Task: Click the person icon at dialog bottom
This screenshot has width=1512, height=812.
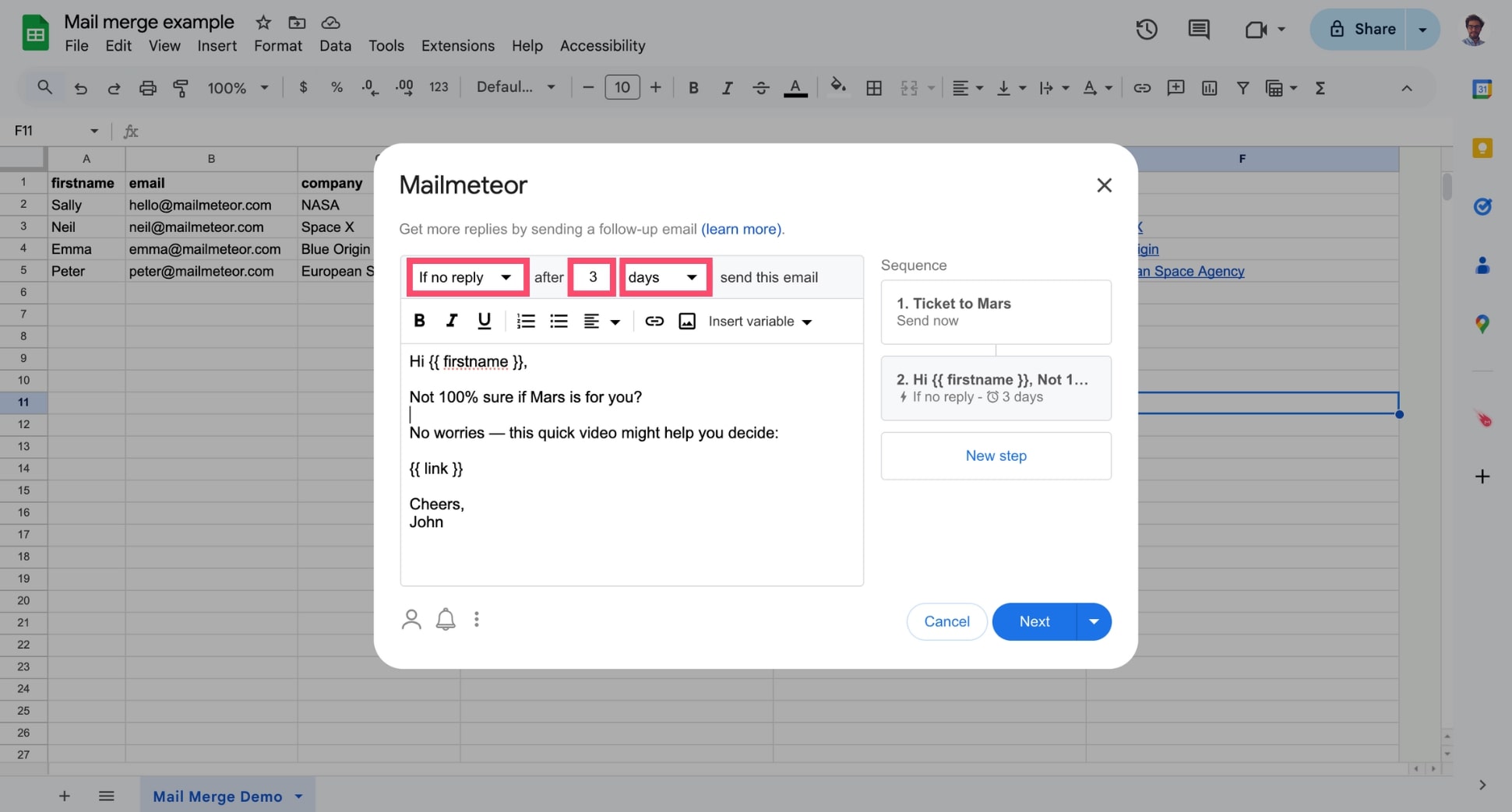Action: [x=411, y=620]
